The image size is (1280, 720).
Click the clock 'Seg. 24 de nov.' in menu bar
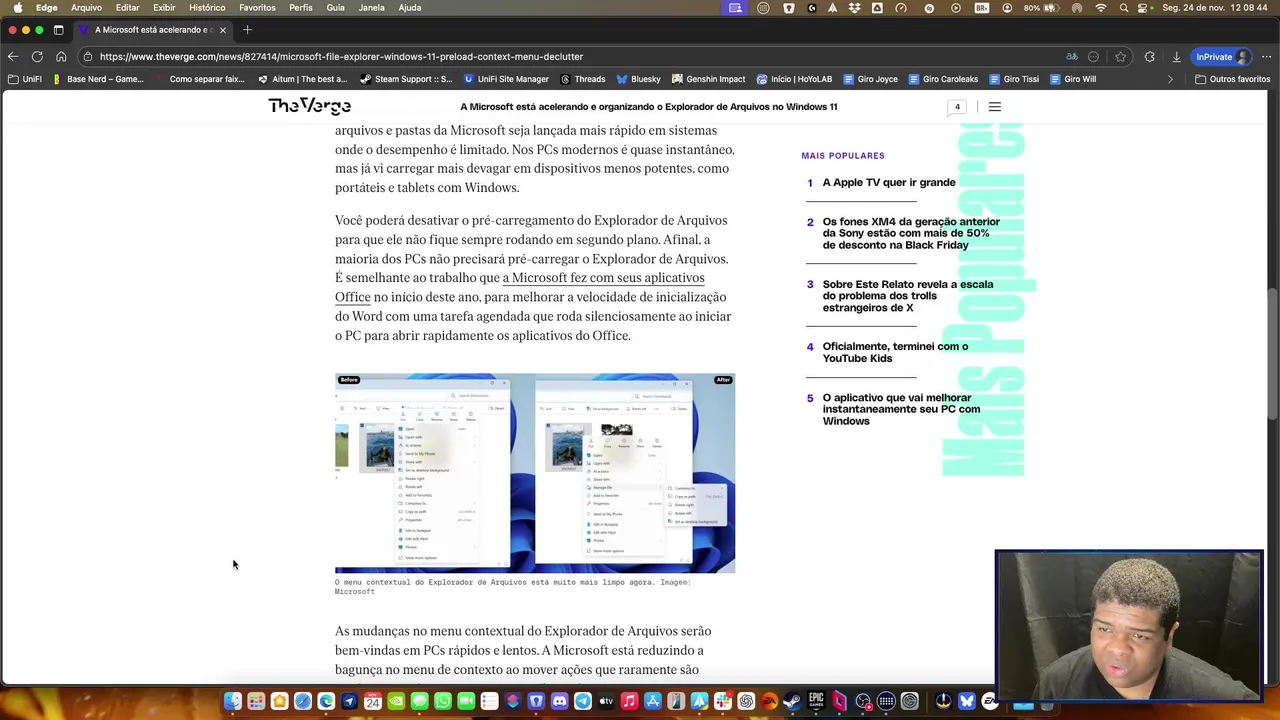(x=1217, y=8)
